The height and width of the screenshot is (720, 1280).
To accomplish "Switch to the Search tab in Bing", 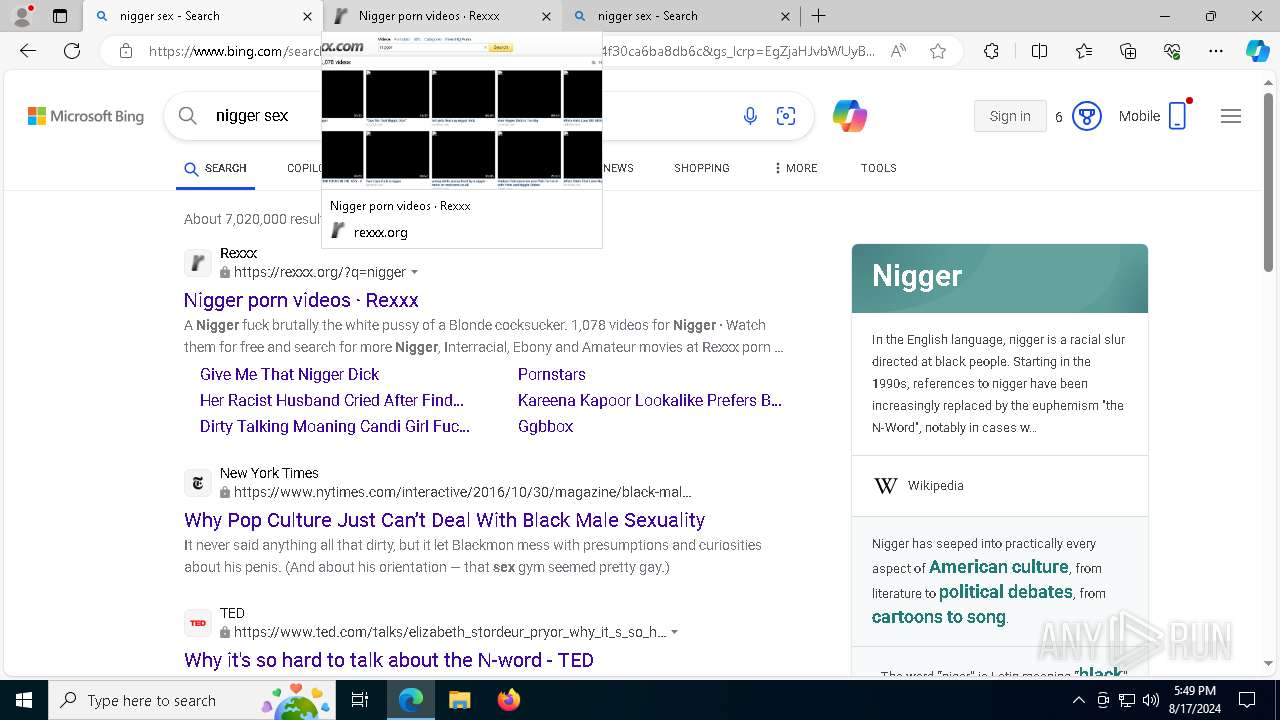I will [x=215, y=168].
